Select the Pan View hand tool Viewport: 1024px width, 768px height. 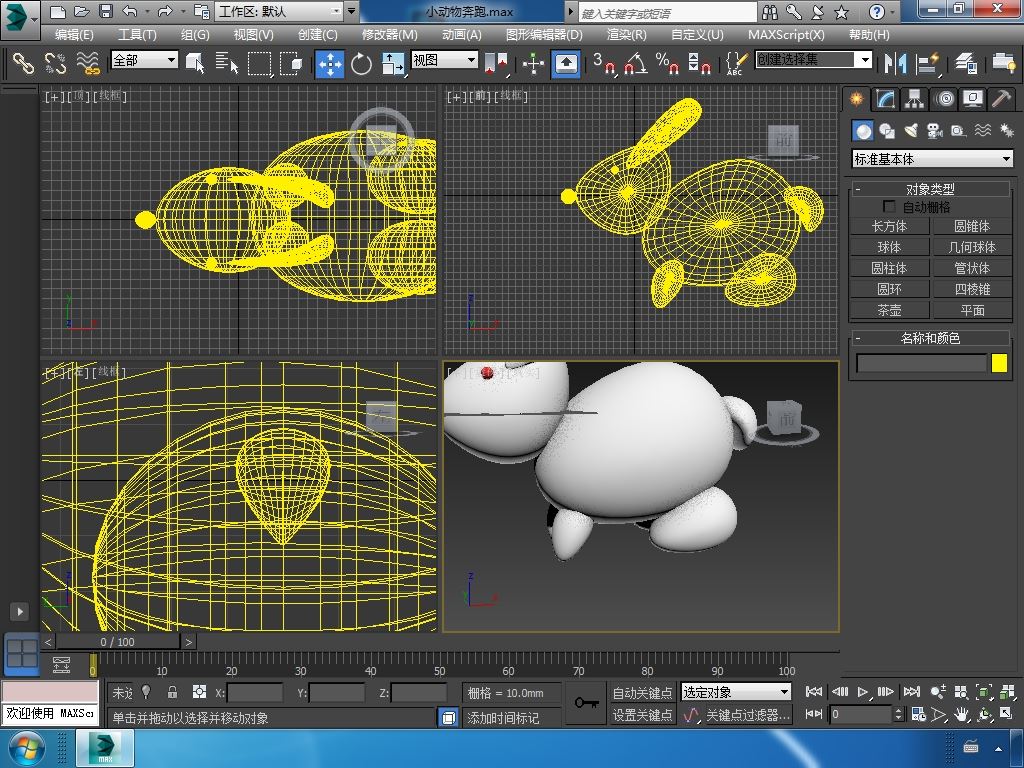961,714
